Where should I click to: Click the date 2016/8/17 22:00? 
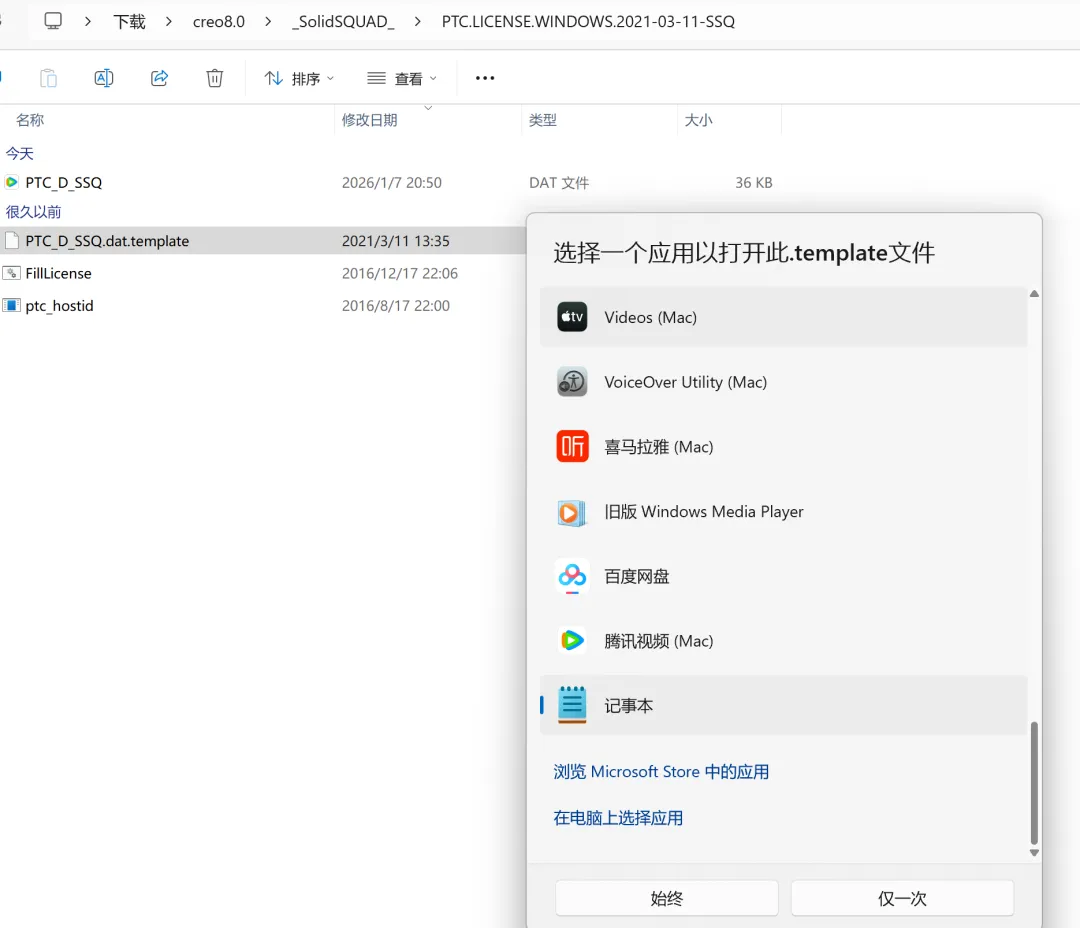(x=395, y=305)
